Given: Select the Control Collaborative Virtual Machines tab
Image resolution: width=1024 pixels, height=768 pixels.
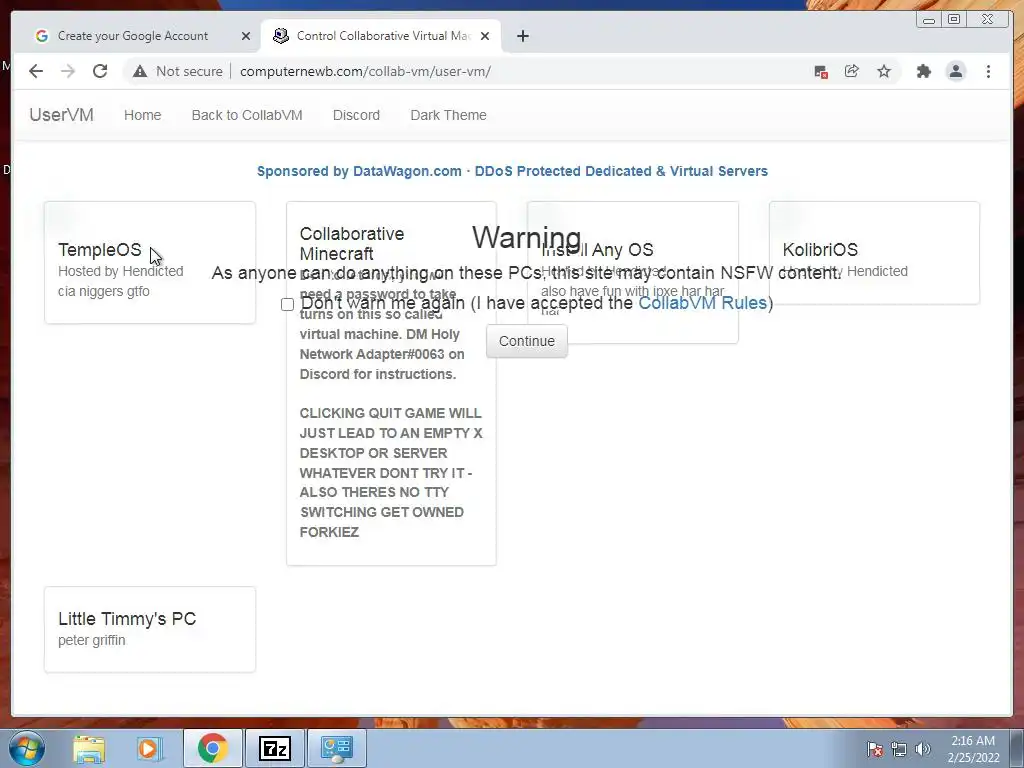Looking at the screenshot, I should pos(383,36).
